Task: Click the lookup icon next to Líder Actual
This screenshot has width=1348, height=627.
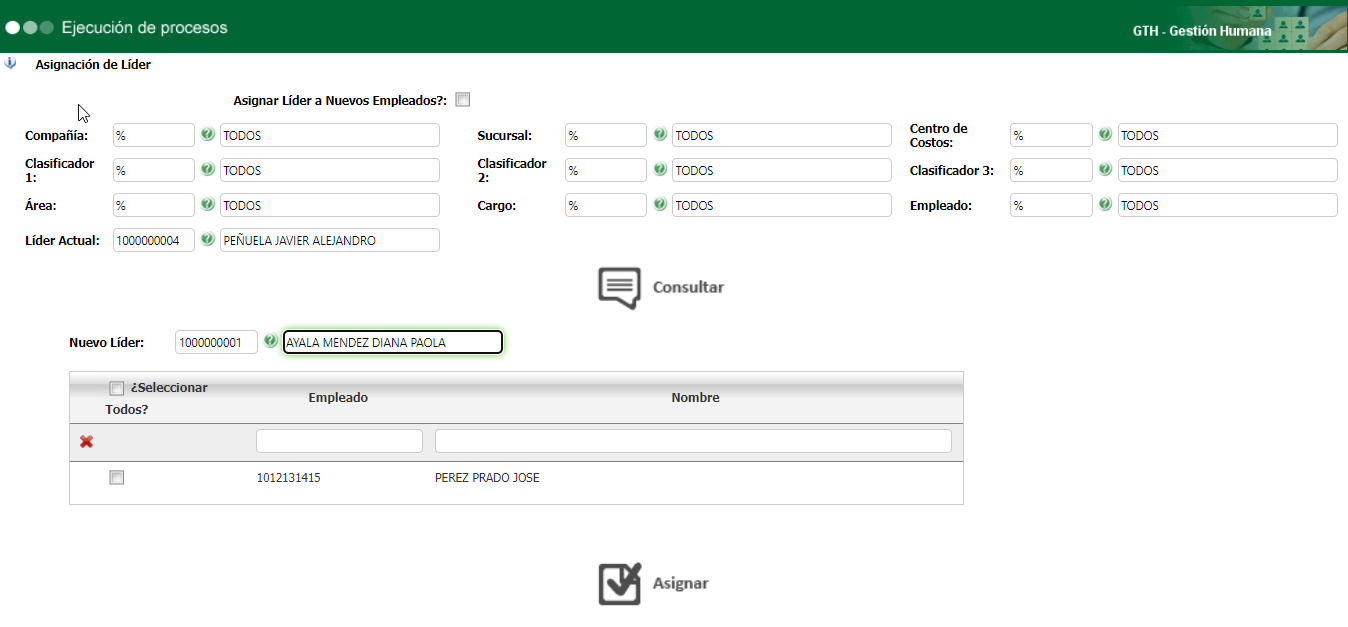Action: coord(208,240)
